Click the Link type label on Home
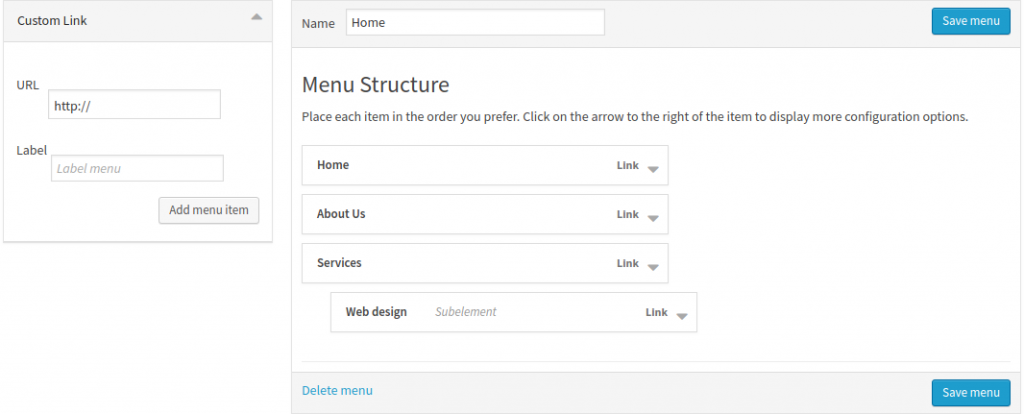Screen dimensions: 1024x414 pyautogui.click(x=627, y=166)
